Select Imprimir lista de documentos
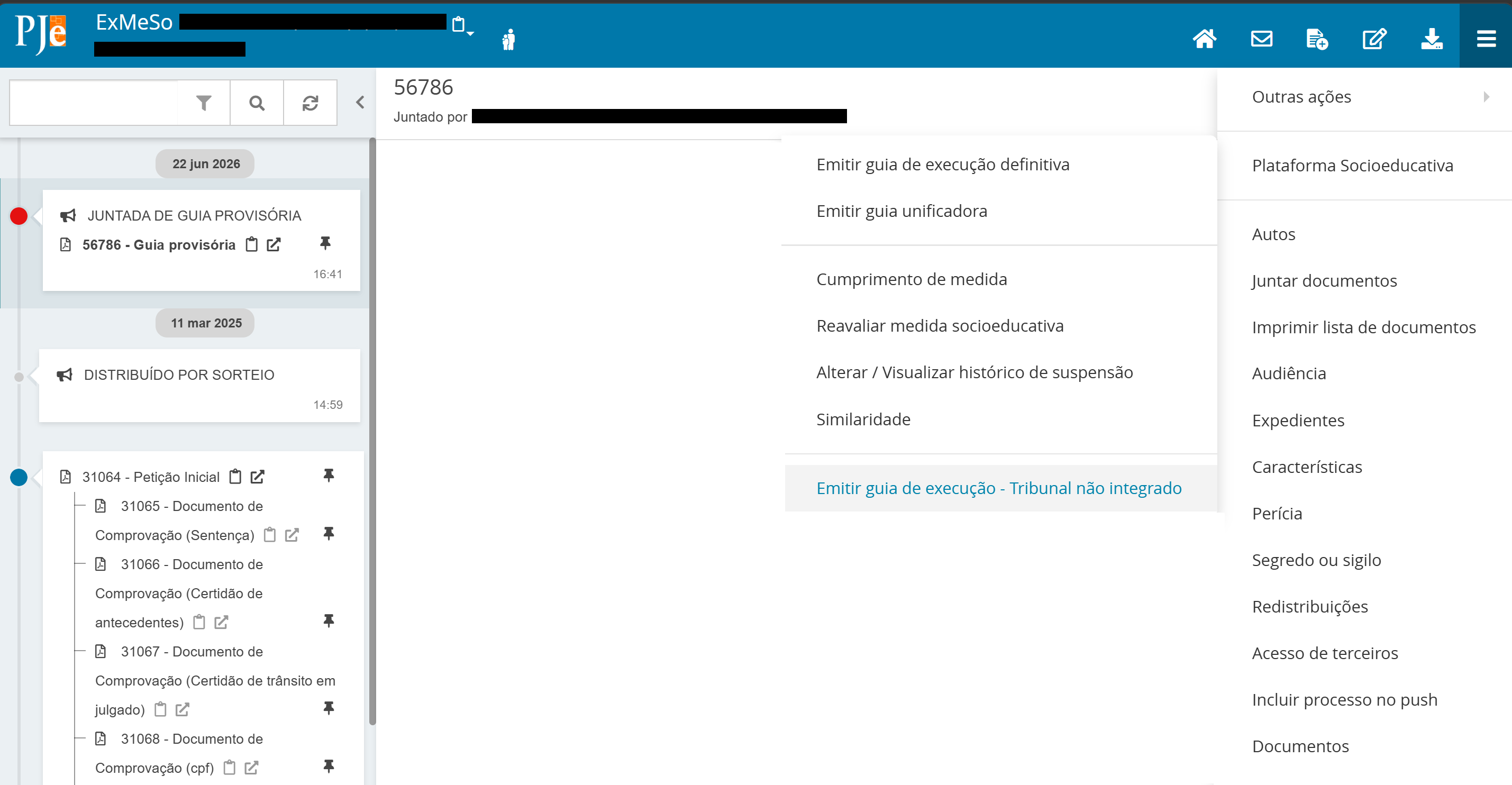Viewport: 1512px width, 785px height. pyautogui.click(x=1363, y=327)
